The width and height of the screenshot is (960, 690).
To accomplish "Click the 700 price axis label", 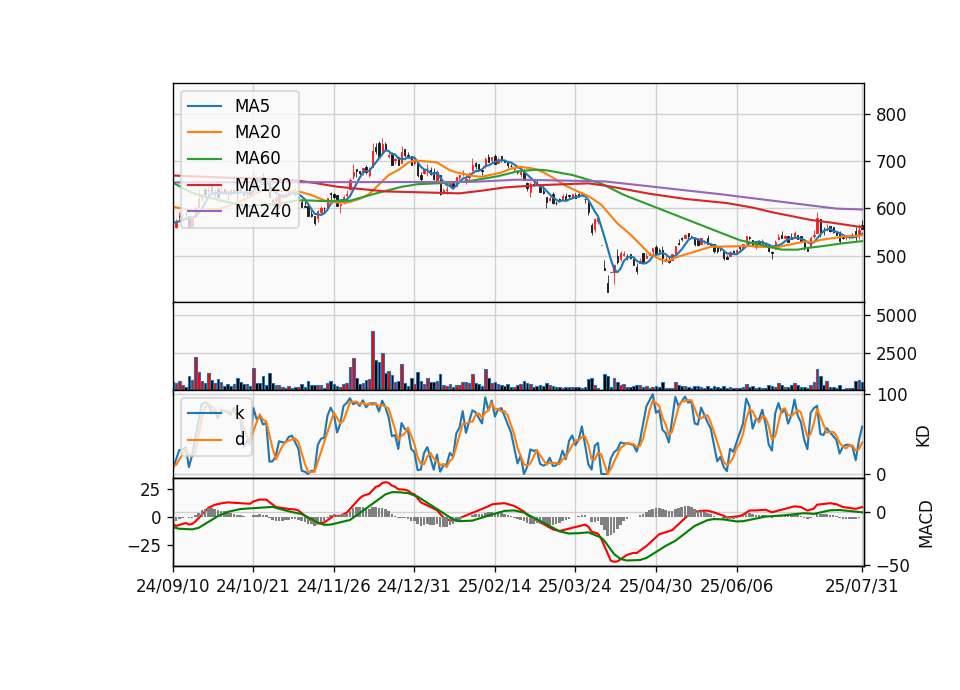I will [891, 162].
